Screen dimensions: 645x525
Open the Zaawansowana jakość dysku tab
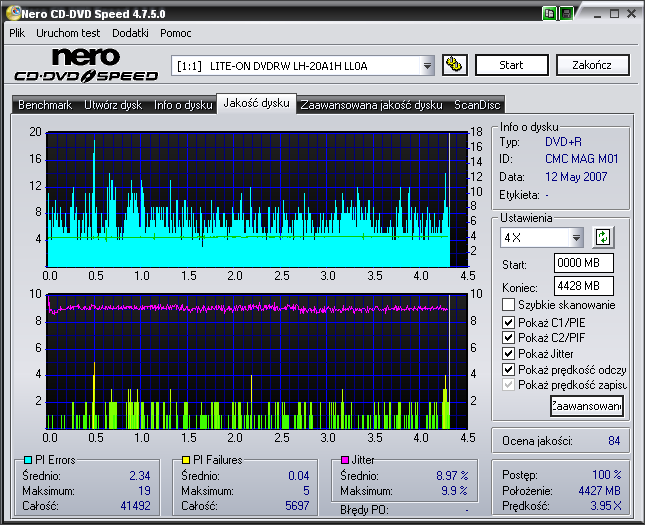[371, 105]
